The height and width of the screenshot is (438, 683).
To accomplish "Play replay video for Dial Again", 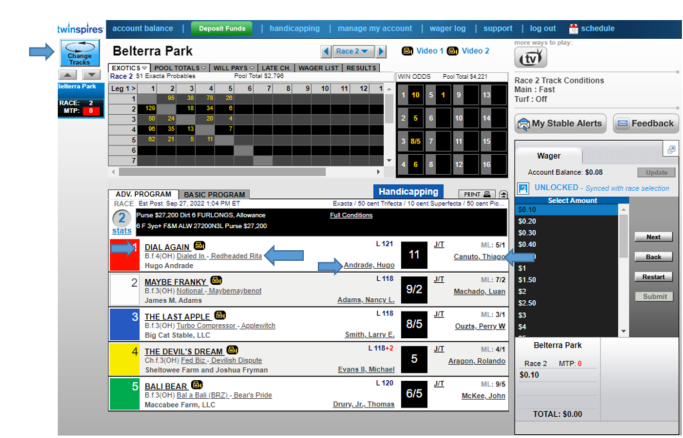I will click(199, 246).
